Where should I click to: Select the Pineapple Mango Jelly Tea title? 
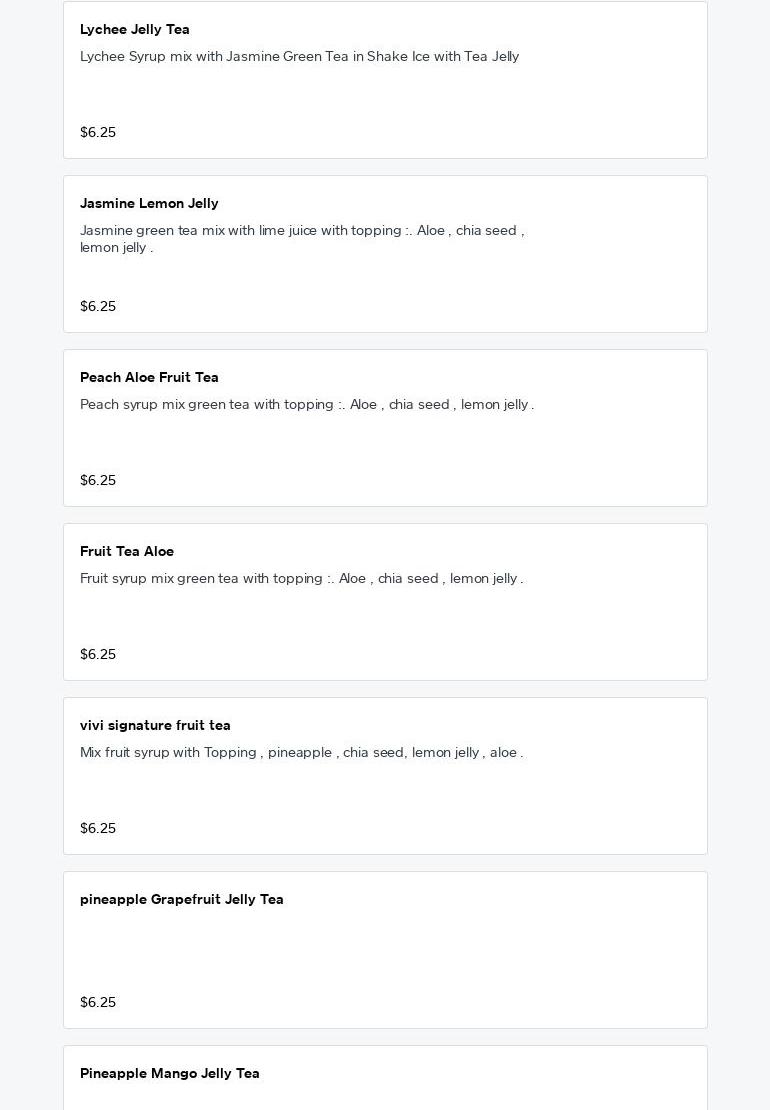[170, 1074]
